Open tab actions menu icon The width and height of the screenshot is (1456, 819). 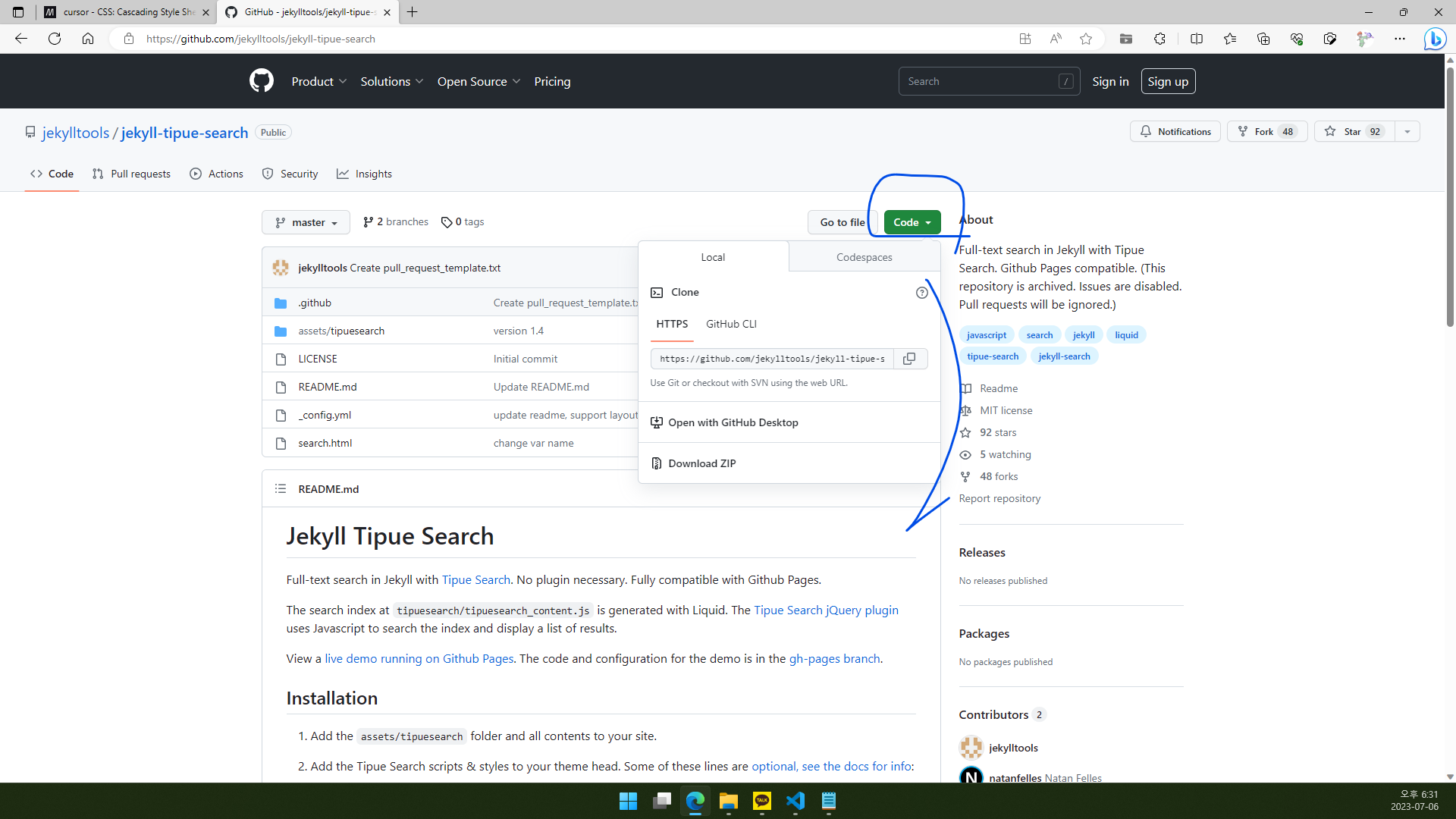click(18, 12)
